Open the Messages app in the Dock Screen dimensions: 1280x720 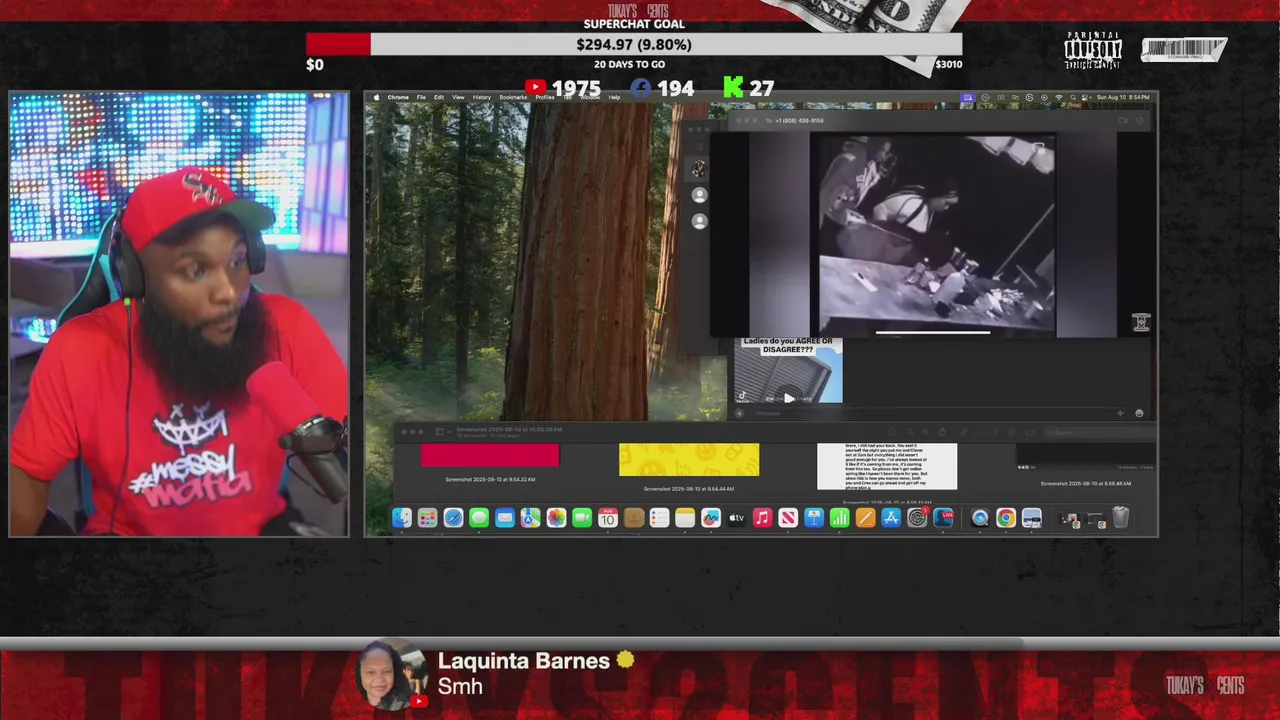(479, 517)
